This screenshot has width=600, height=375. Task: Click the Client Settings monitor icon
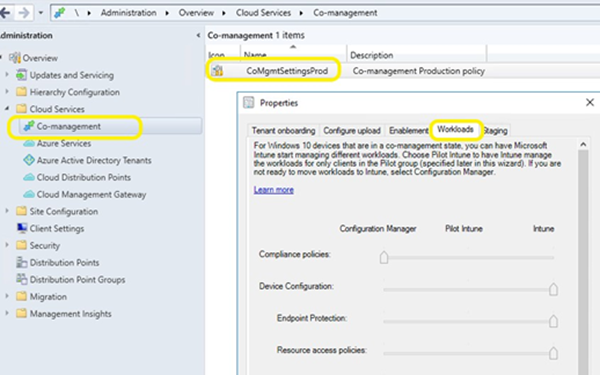[22, 228]
